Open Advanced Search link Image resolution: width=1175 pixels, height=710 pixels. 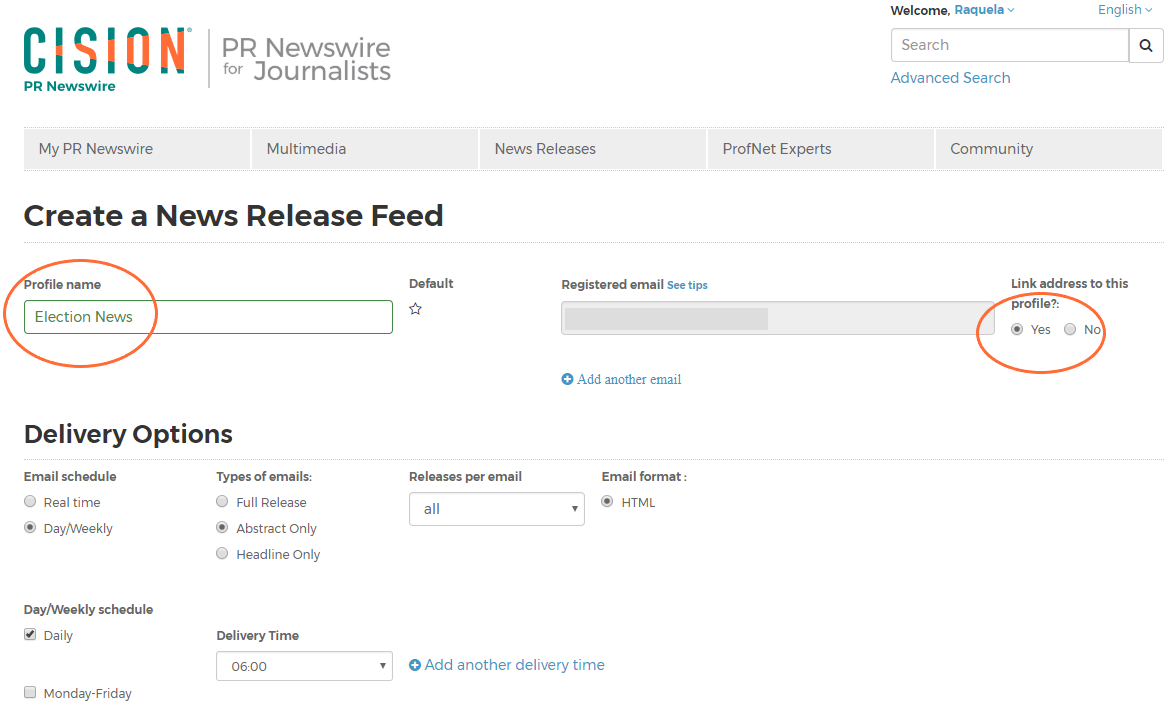950,78
